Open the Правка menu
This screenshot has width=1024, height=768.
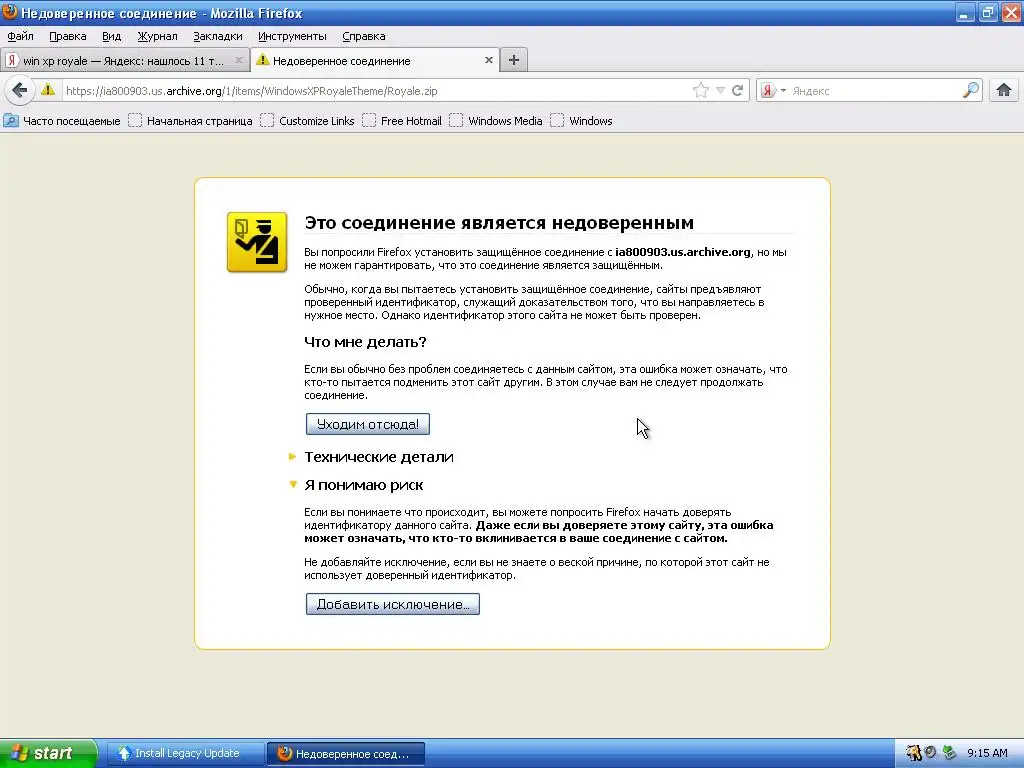coord(68,36)
